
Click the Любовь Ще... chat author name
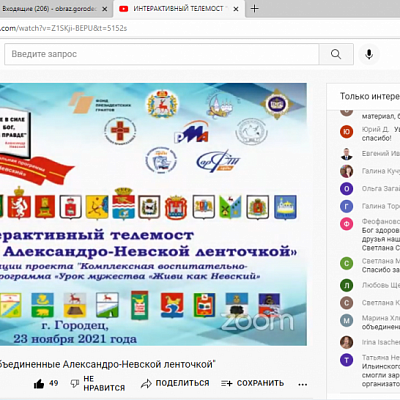coord(381,285)
